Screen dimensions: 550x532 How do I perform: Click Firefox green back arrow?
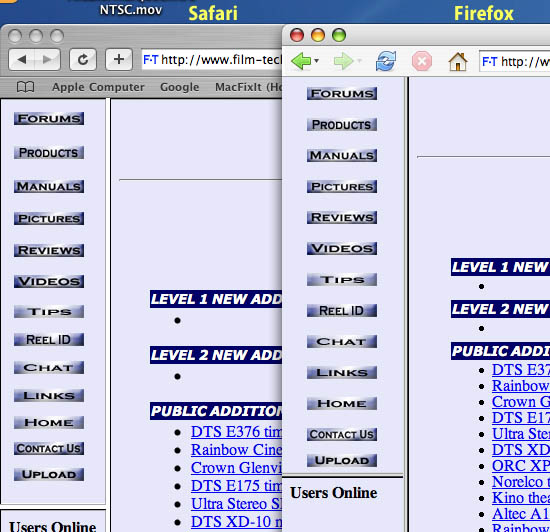pos(301,61)
